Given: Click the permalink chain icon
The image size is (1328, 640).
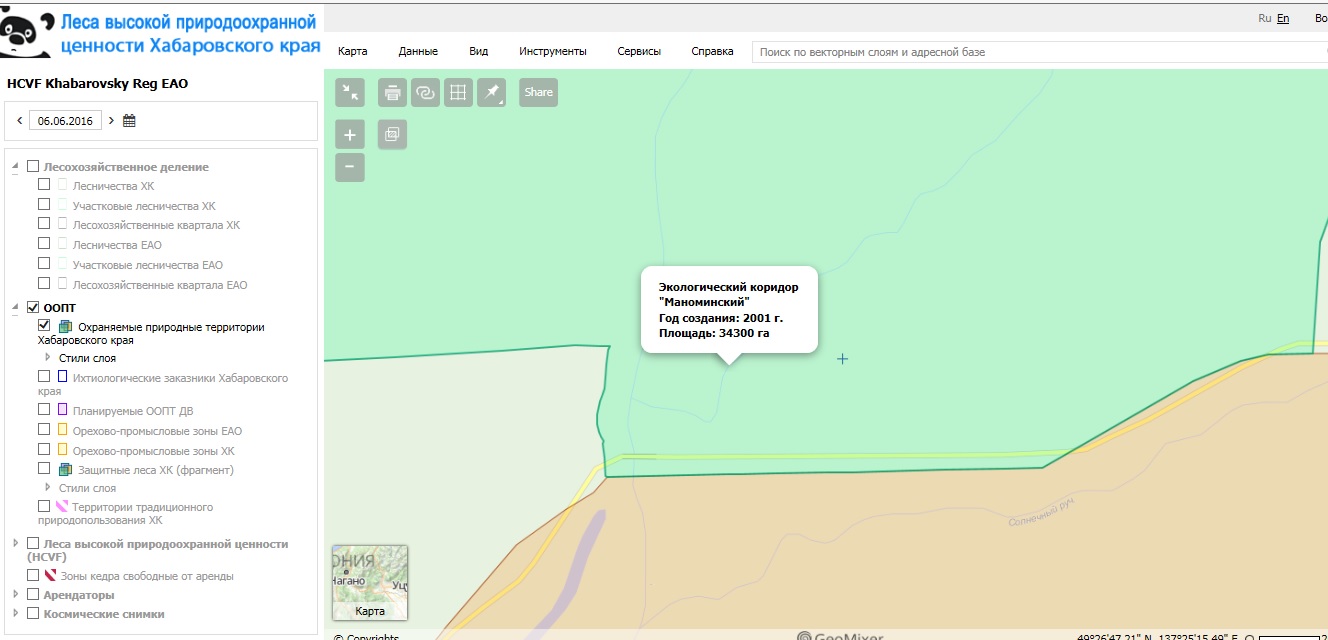Looking at the screenshot, I should pos(425,92).
